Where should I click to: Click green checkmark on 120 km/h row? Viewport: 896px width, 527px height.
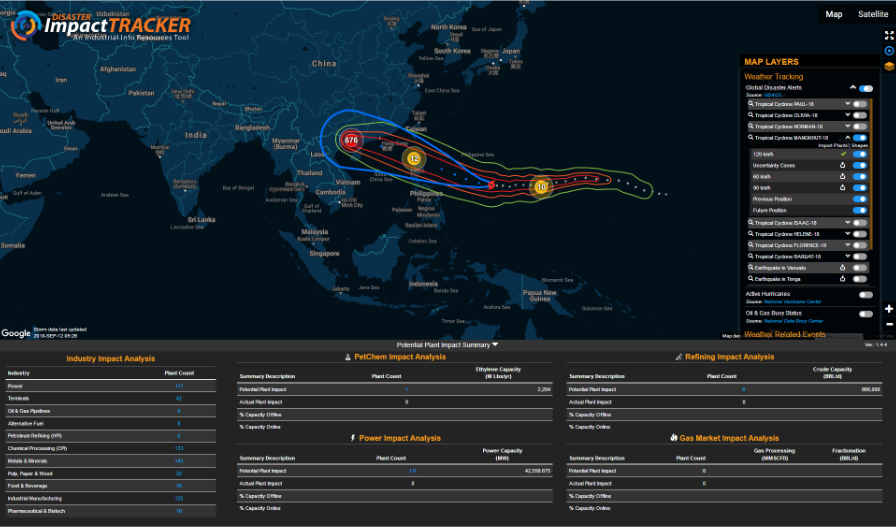tap(843, 154)
